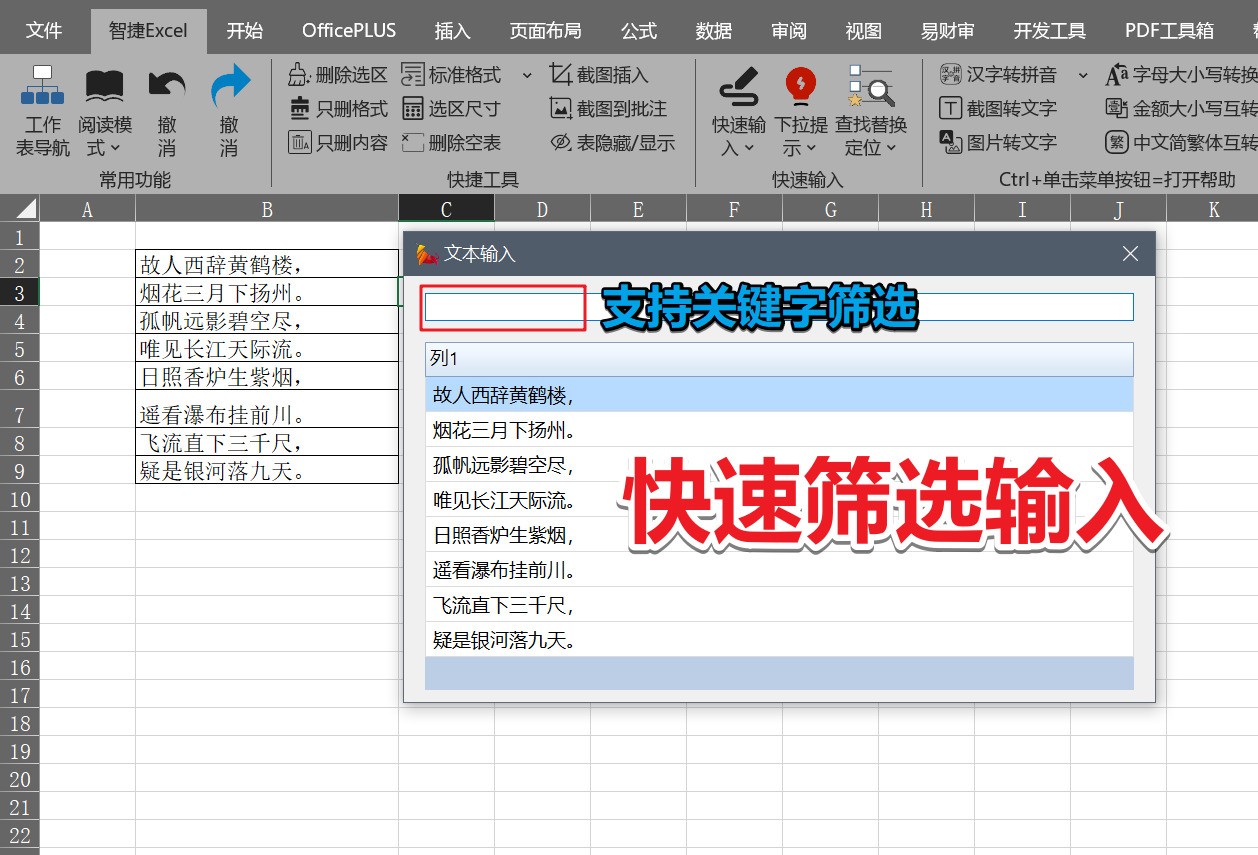Click the 金额大小写互转 button
1258x855 pixels.
click(x=1182, y=109)
